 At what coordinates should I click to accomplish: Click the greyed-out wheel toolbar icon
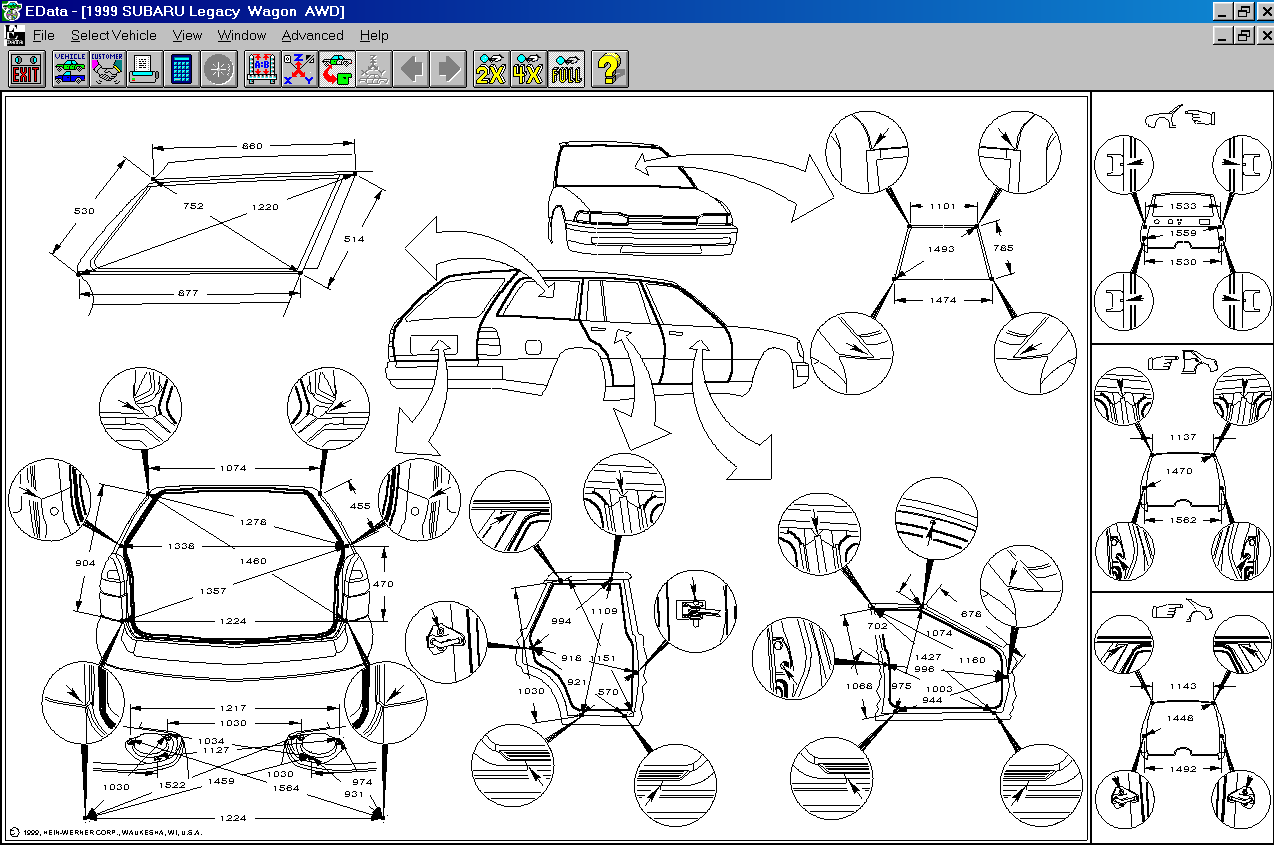pos(218,69)
